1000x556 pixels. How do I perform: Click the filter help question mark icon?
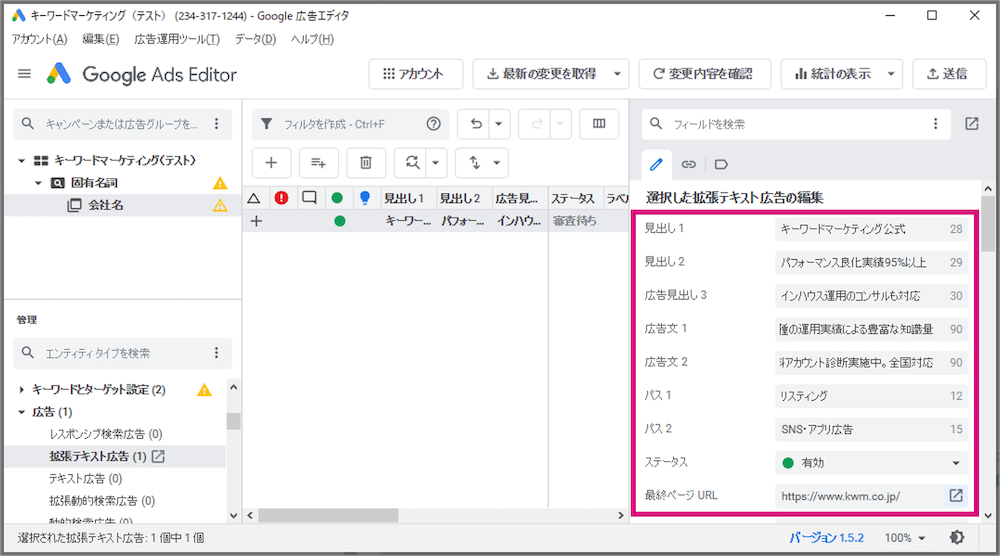434,124
